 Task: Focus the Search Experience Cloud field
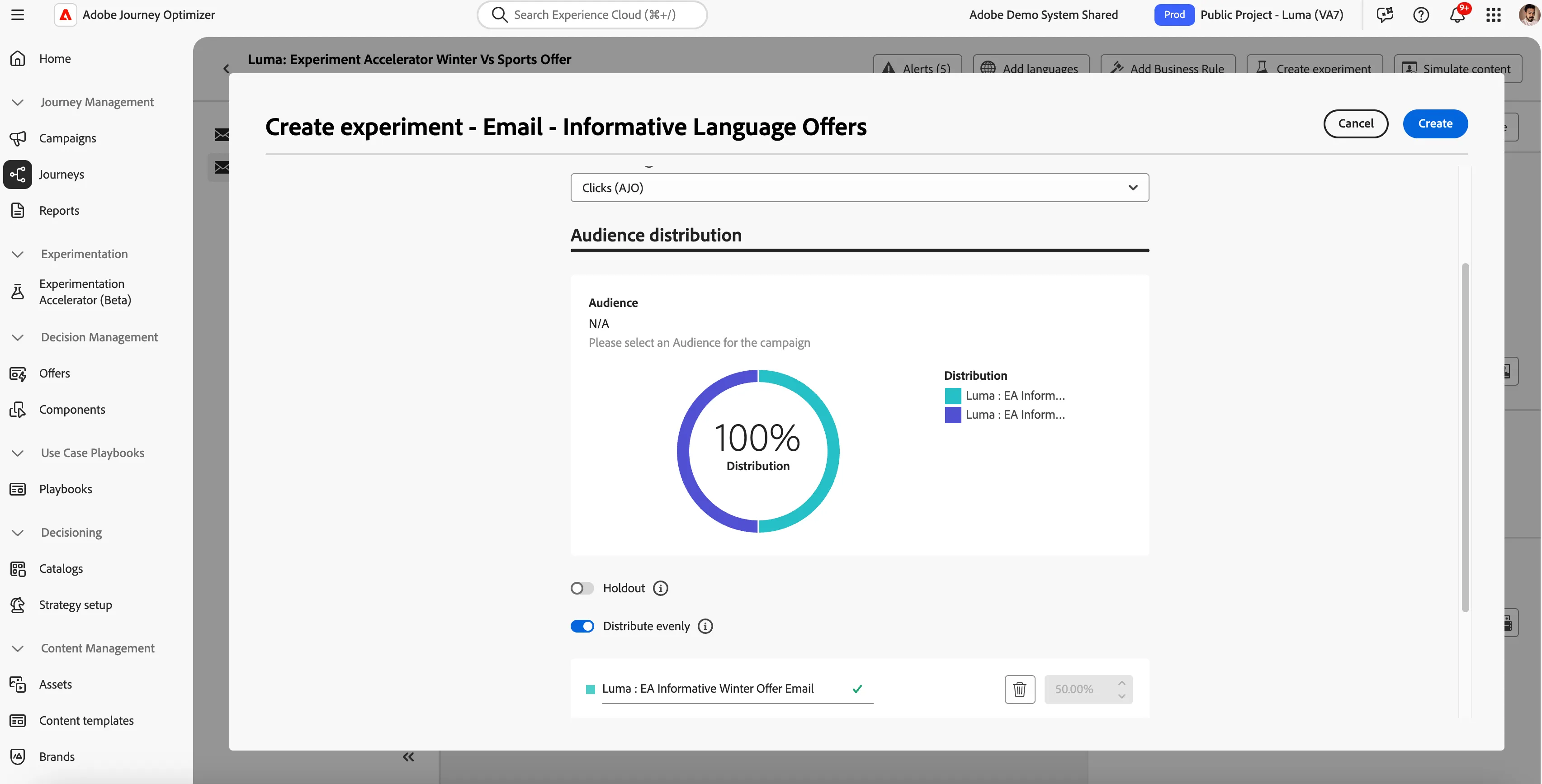(x=592, y=15)
